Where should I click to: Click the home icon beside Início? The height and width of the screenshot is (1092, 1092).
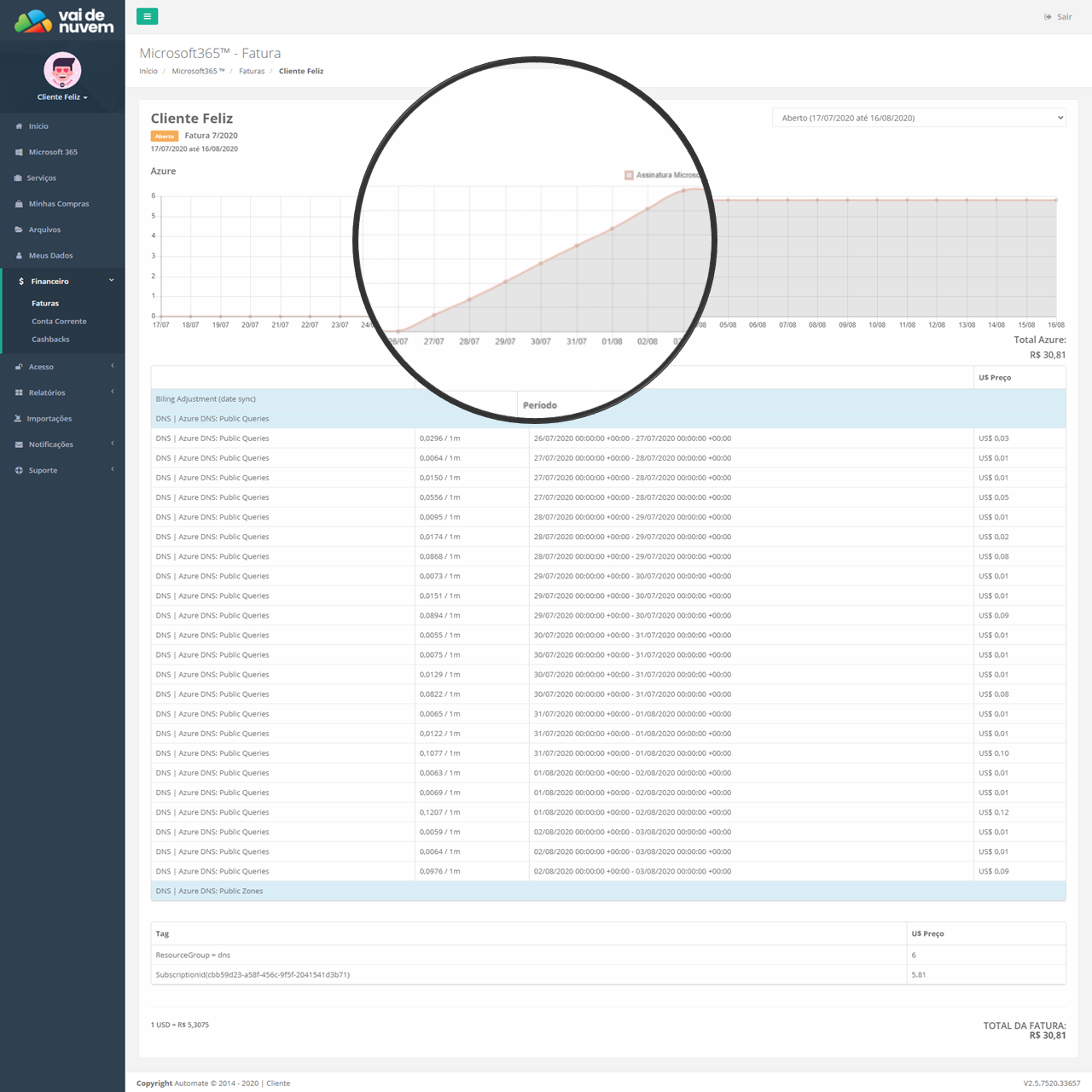(19, 126)
